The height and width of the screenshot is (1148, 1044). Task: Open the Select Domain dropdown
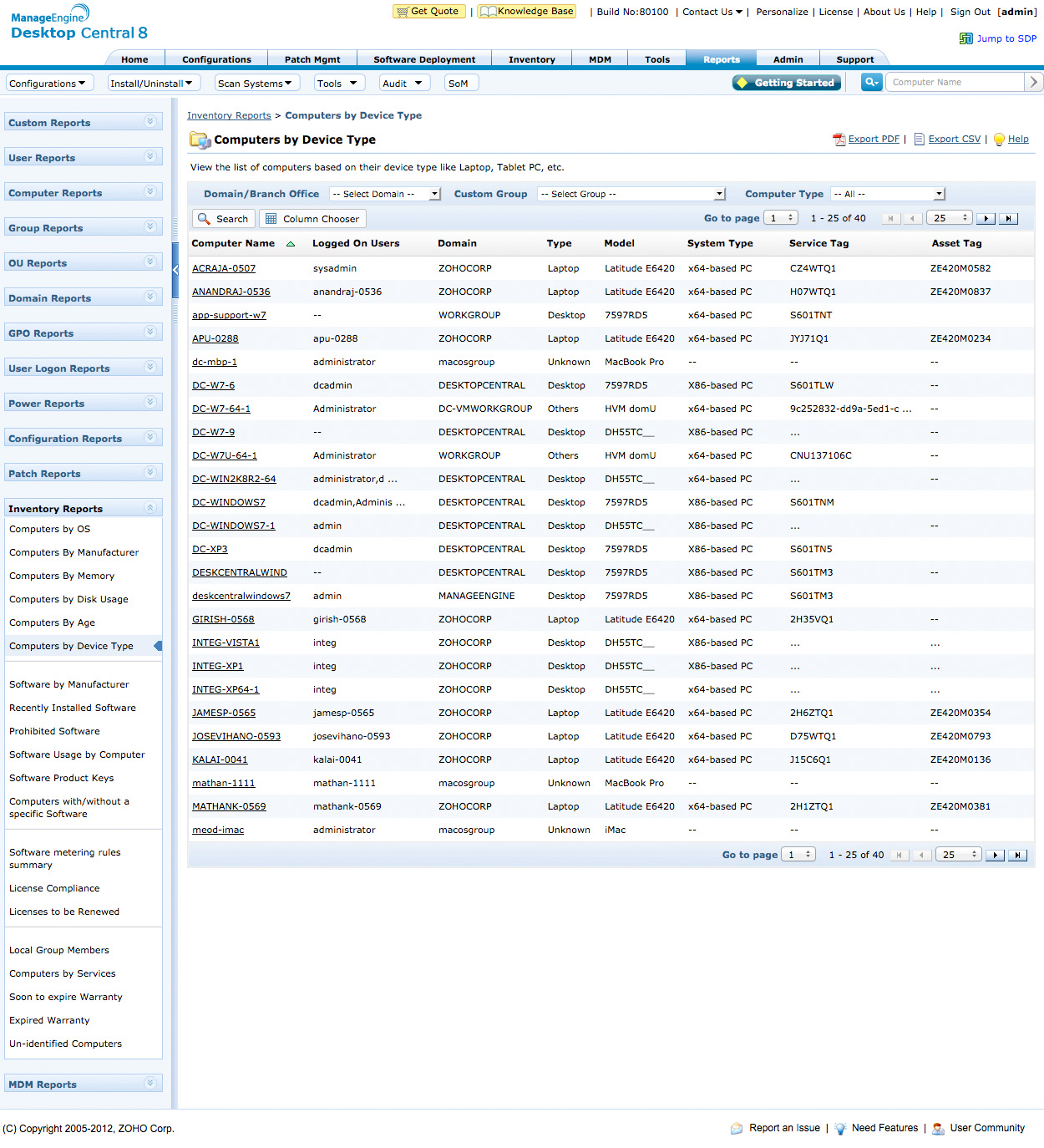click(385, 194)
